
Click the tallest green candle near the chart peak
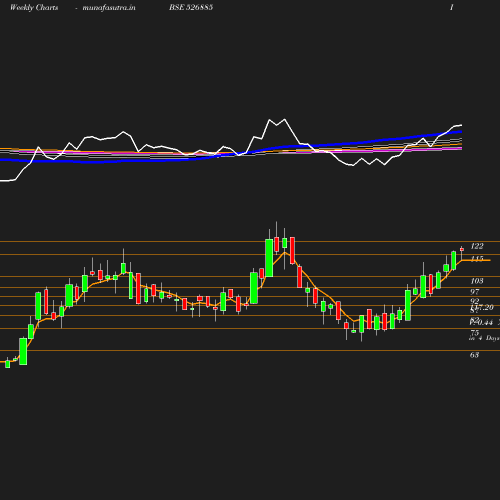[x=269, y=258]
